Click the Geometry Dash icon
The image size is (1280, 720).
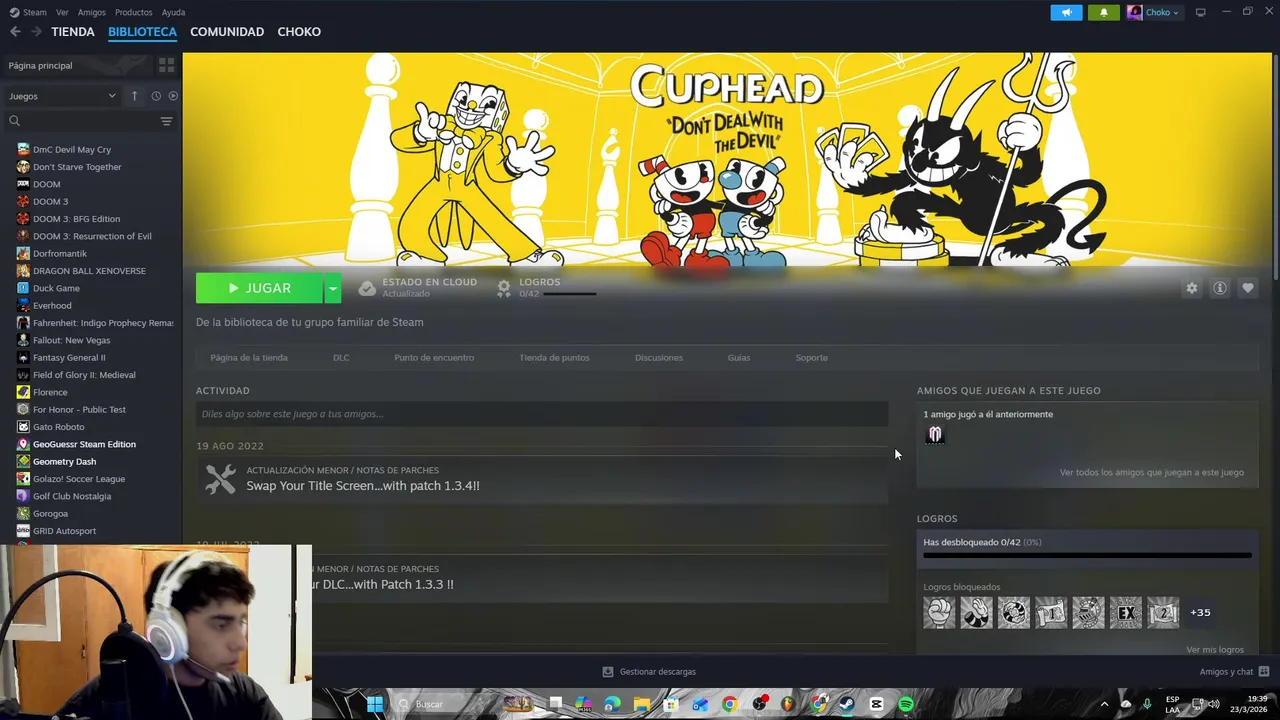23,461
